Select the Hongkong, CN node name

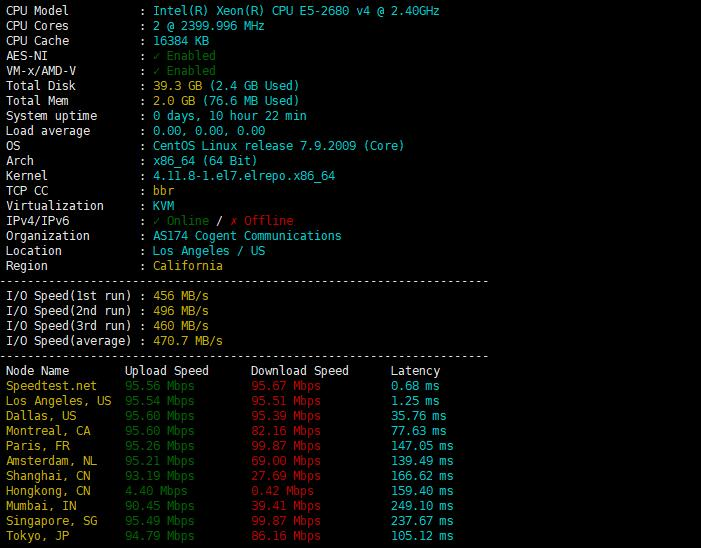(48, 491)
